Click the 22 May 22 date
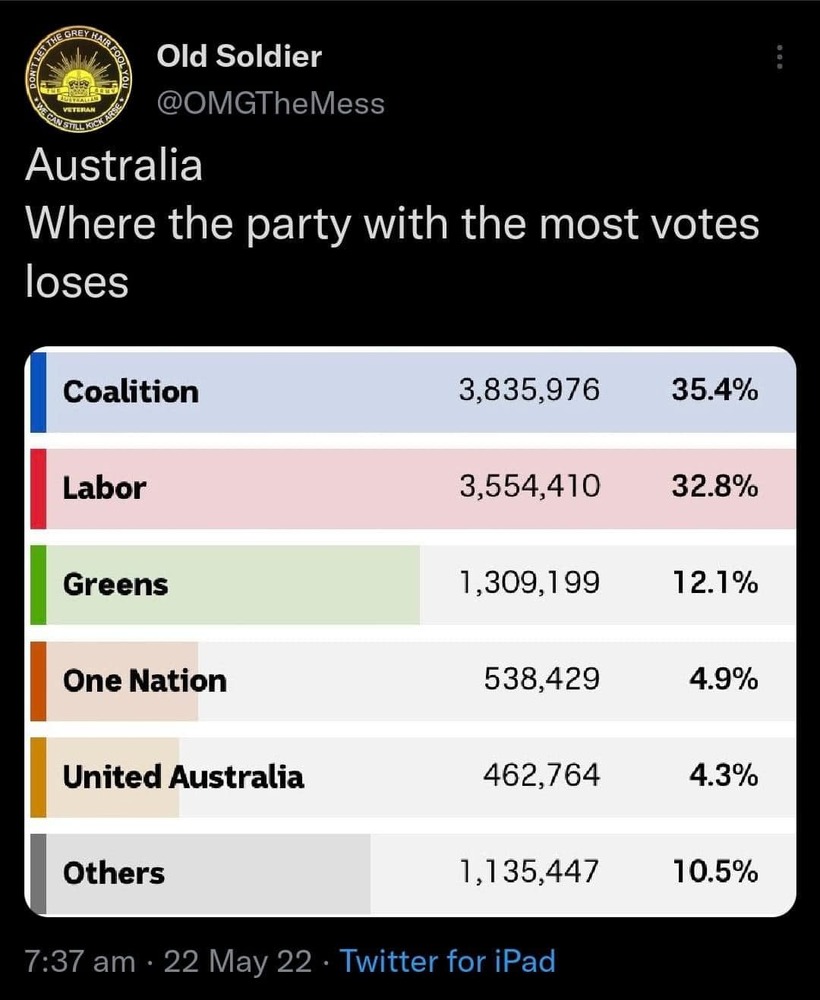The image size is (820, 1000). (x=237, y=962)
